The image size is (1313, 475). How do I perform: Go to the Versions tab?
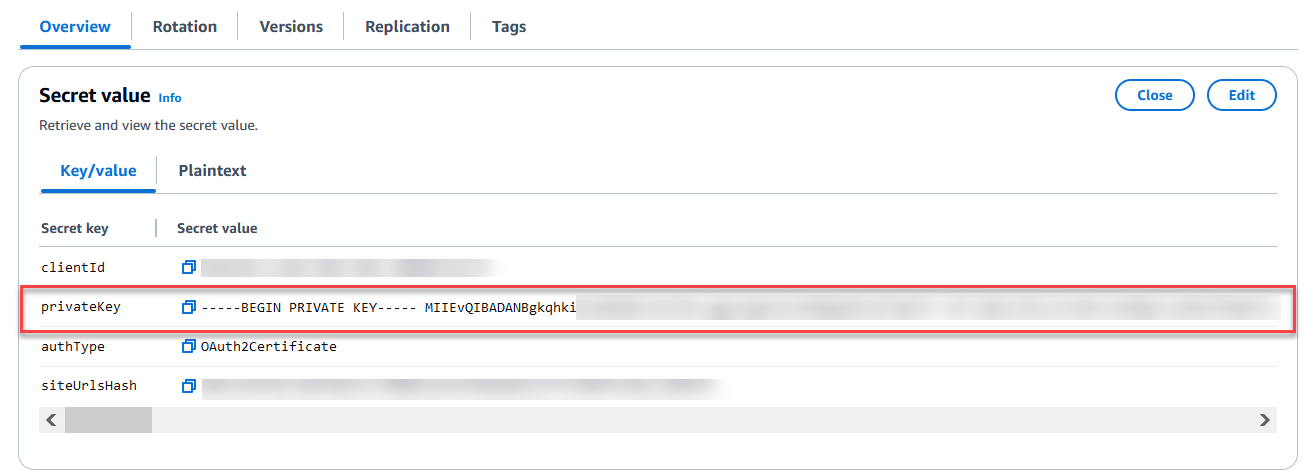290,27
